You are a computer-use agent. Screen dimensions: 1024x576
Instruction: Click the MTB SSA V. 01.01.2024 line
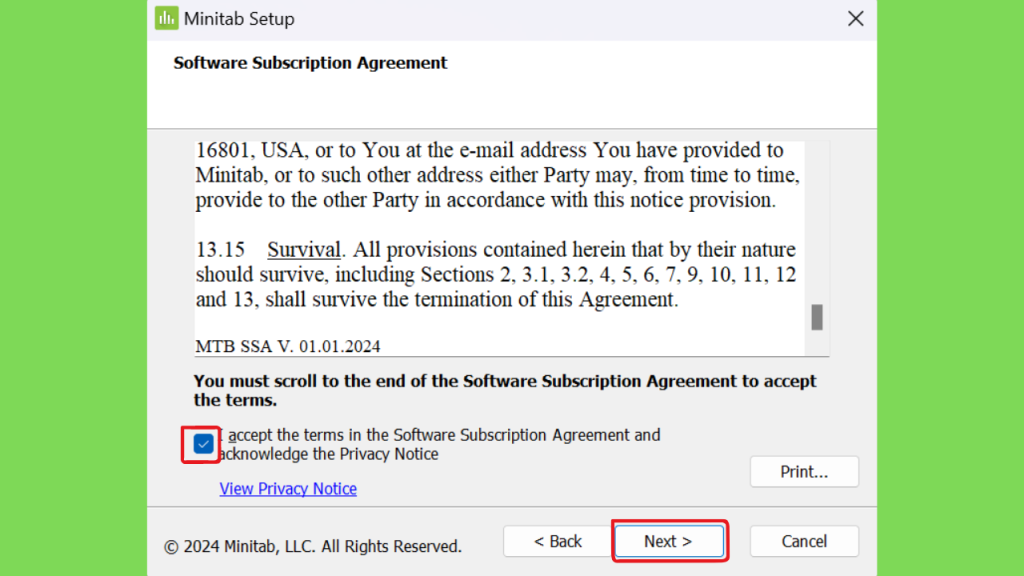pos(288,346)
